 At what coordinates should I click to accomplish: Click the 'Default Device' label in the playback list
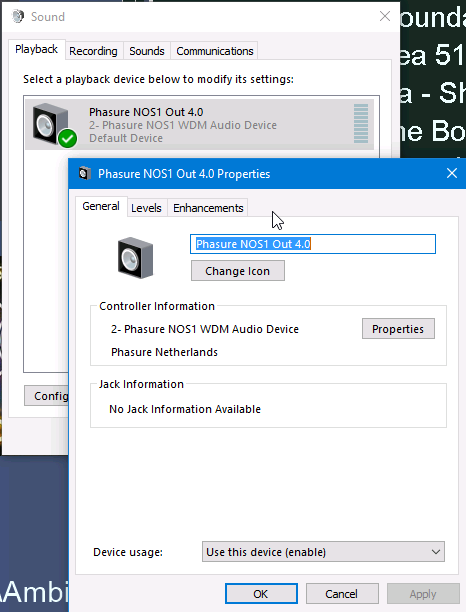click(126, 138)
